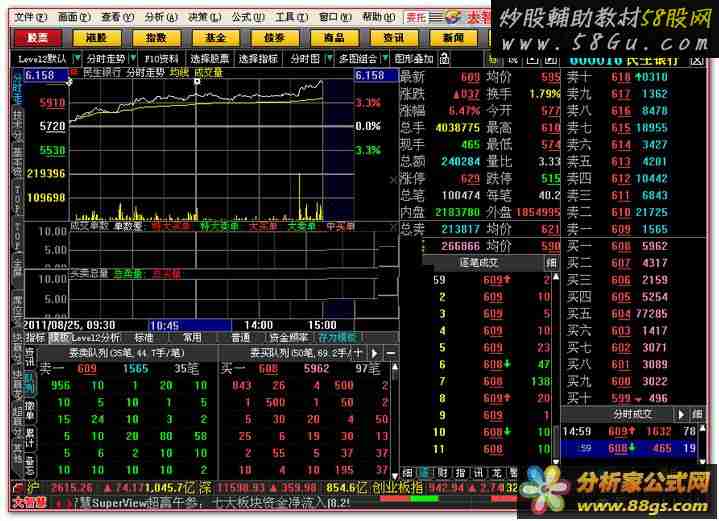
Task: Click the play arrow next to 委买队列
Action: point(375,353)
